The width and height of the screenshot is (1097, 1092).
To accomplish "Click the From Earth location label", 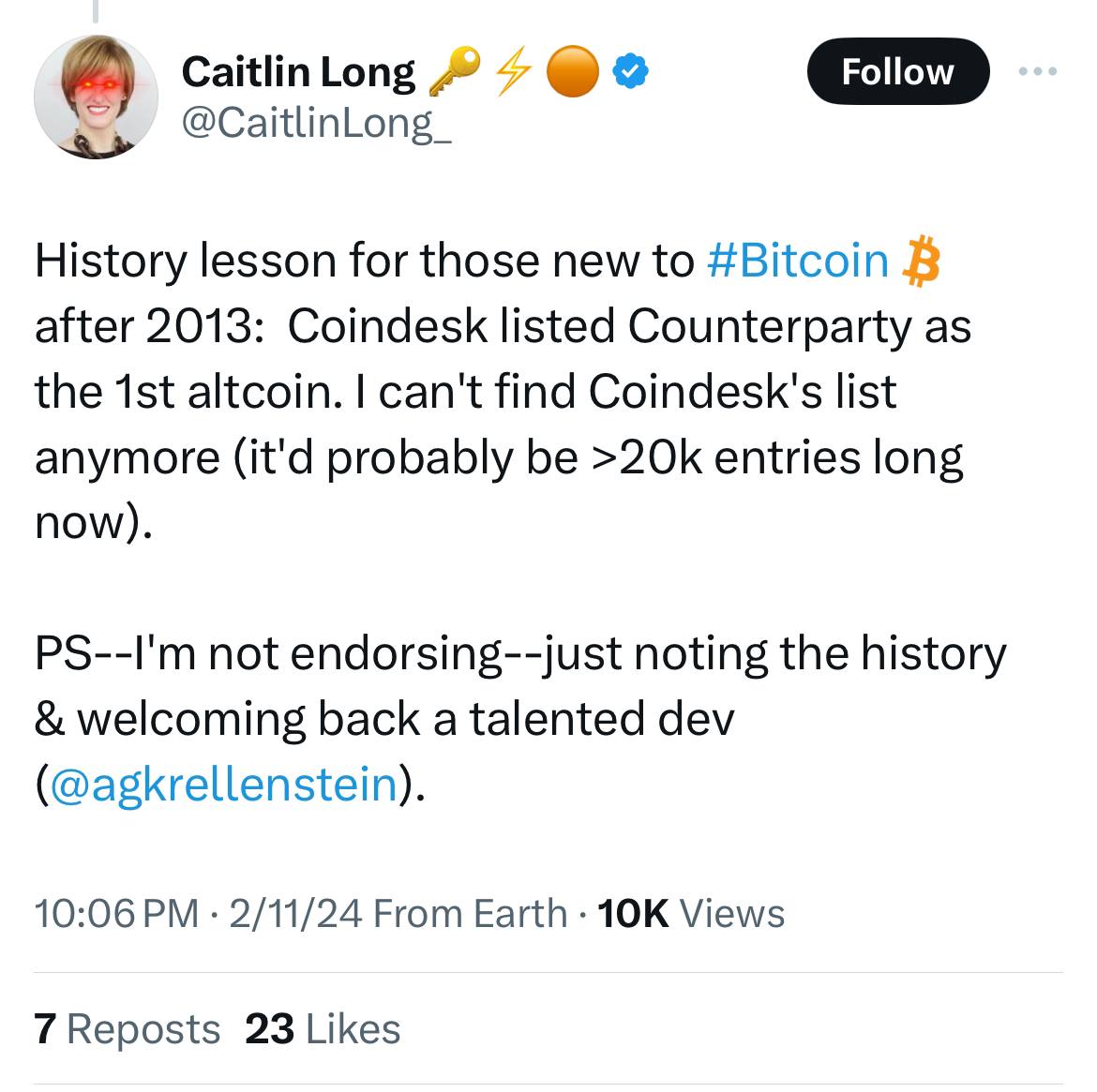I will click(470, 914).
